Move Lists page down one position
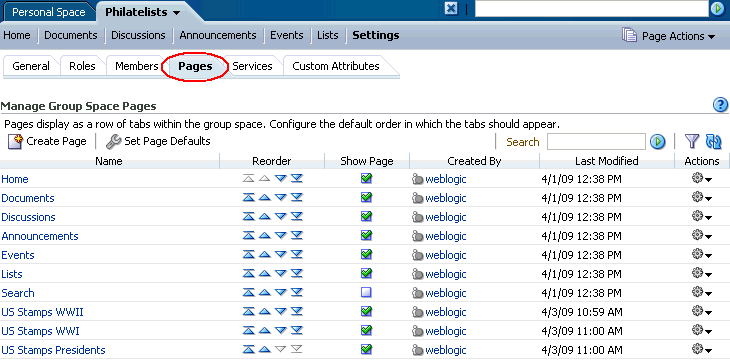730x360 pixels. (280, 273)
